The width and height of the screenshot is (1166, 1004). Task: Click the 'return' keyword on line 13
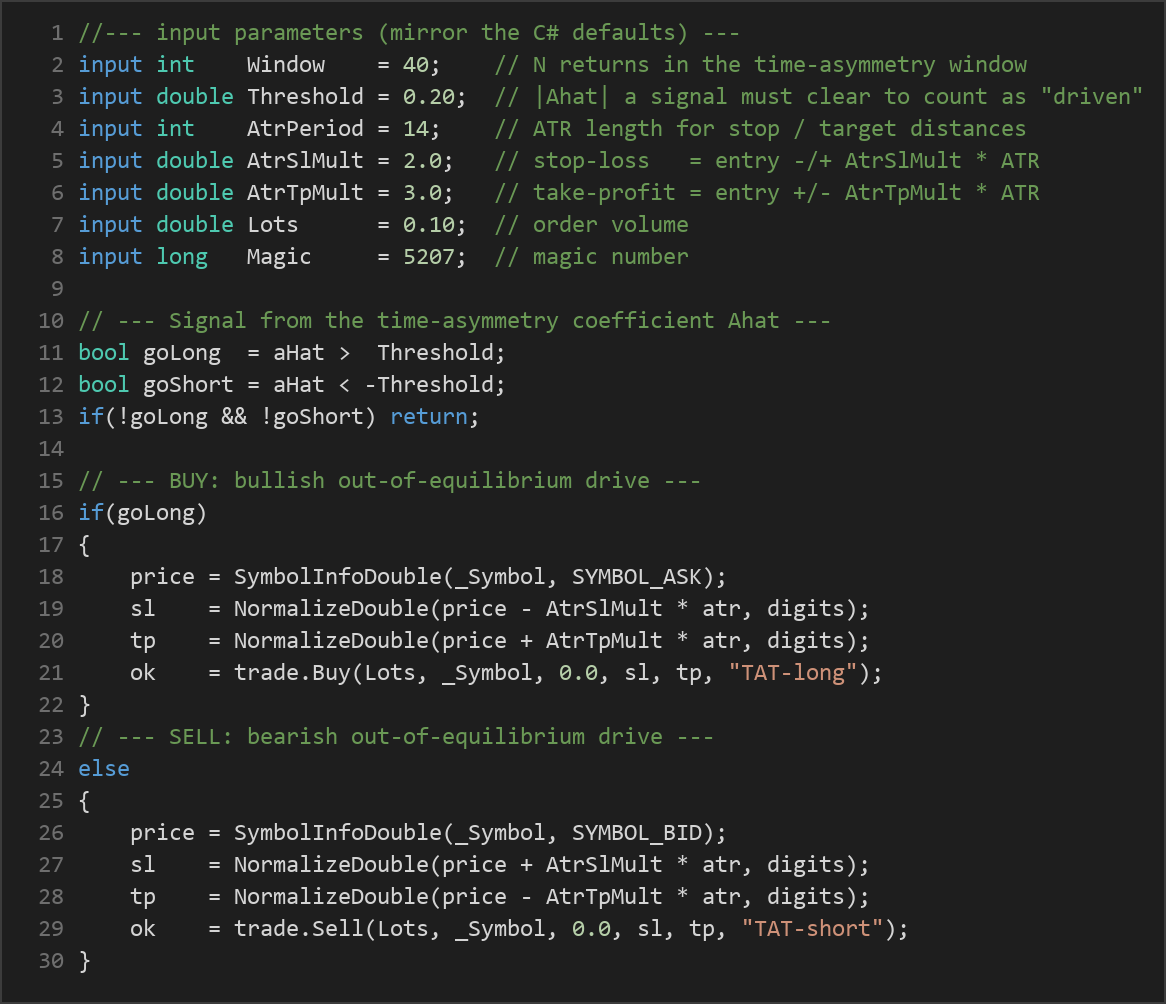coord(428,416)
